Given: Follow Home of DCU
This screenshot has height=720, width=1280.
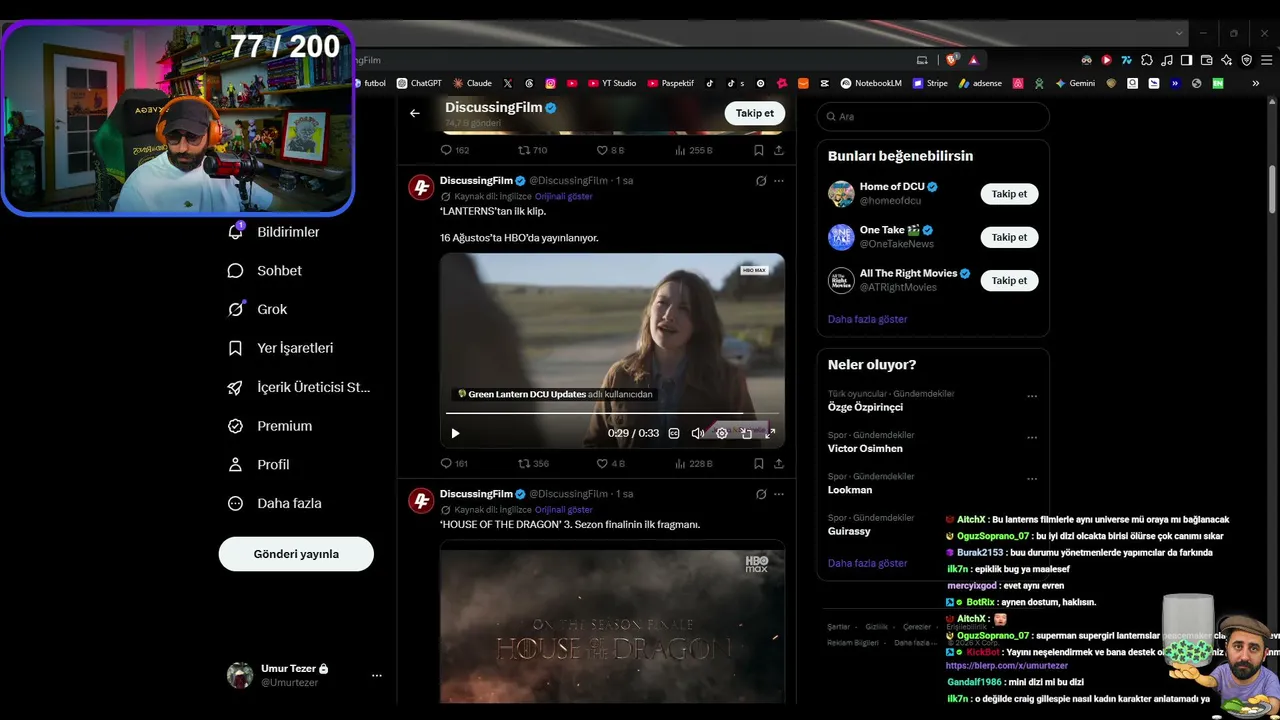Looking at the screenshot, I should 1009,194.
